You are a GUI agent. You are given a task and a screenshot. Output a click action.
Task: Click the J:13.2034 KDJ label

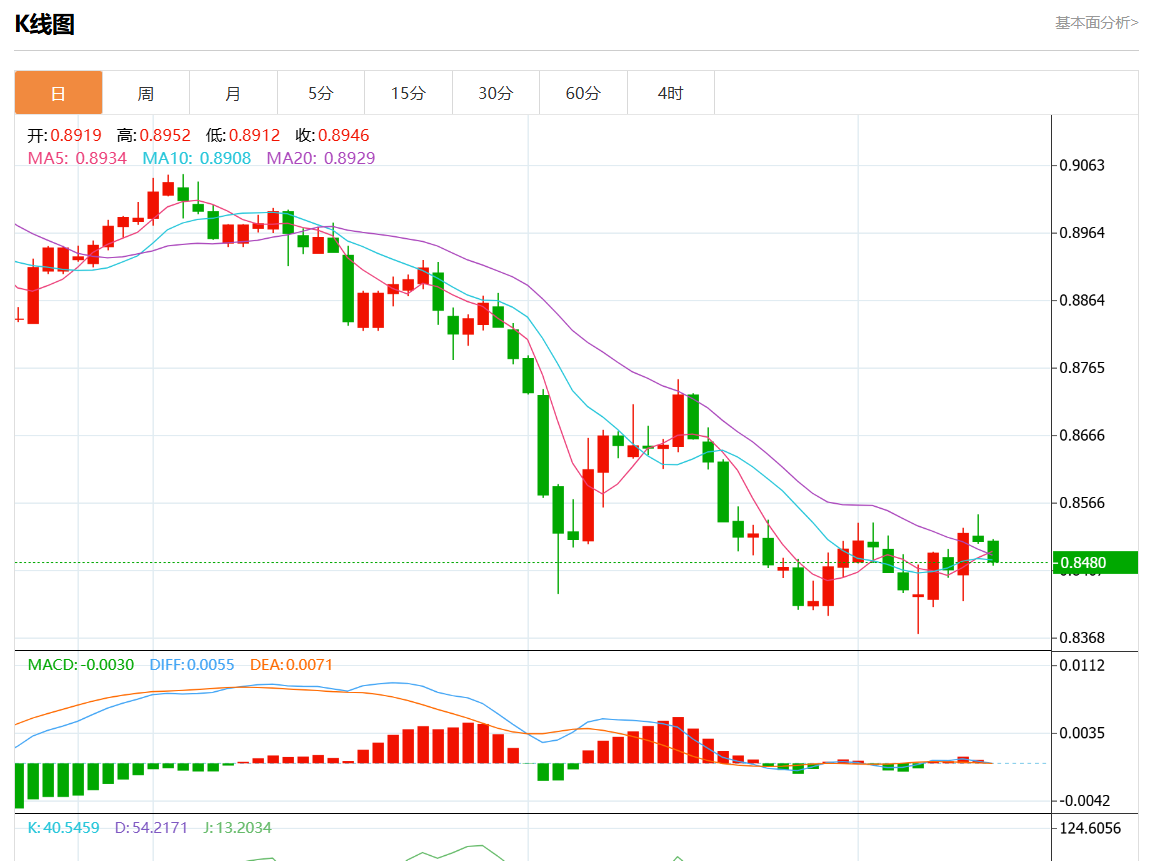click(x=238, y=827)
